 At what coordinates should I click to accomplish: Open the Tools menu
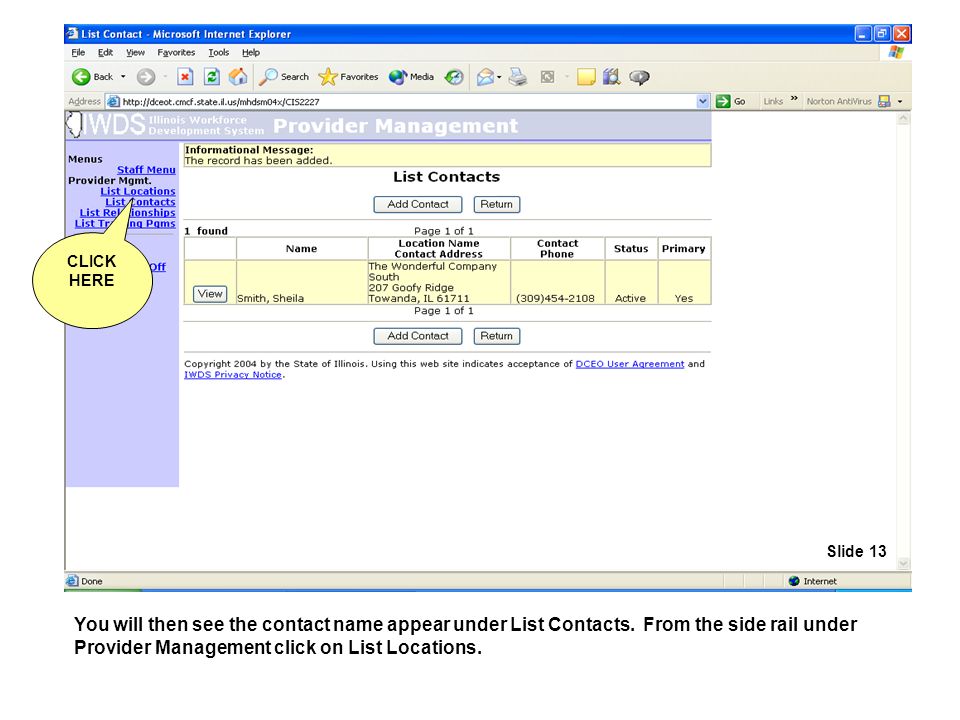pos(219,53)
